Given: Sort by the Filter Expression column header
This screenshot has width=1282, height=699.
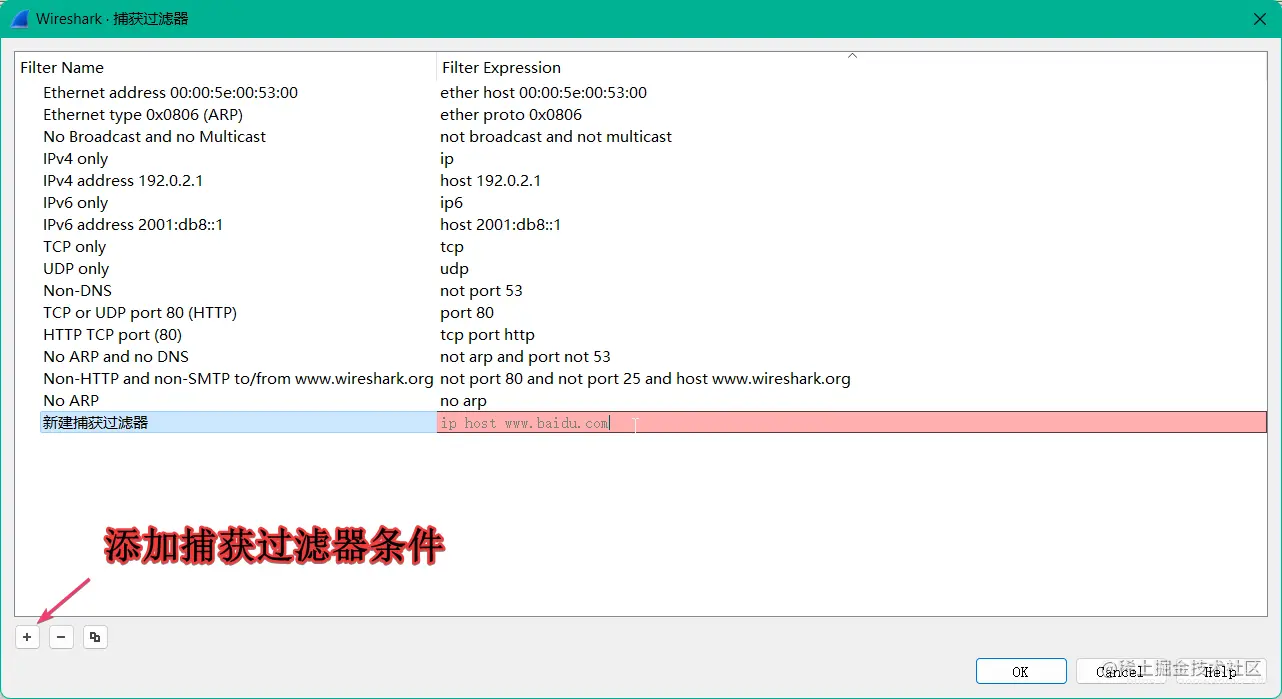Looking at the screenshot, I should (501, 68).
